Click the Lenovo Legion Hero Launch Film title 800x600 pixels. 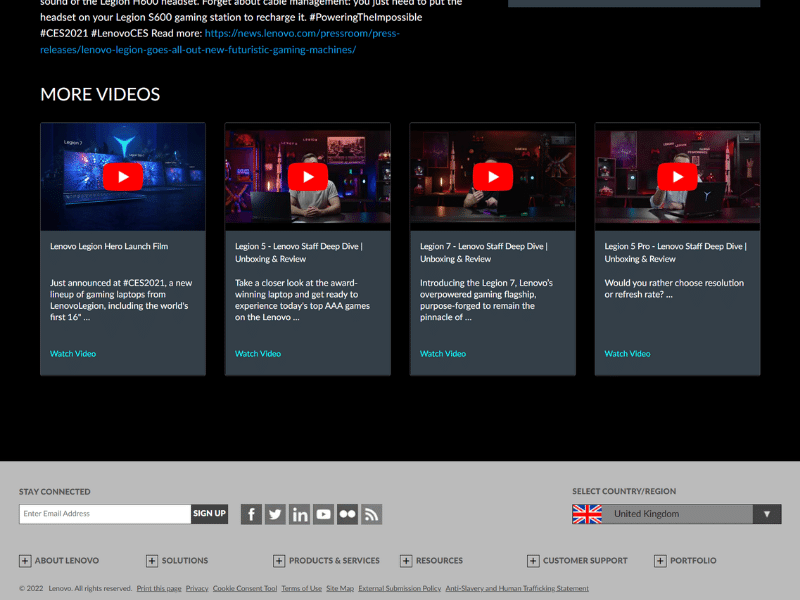click(109, 246)
